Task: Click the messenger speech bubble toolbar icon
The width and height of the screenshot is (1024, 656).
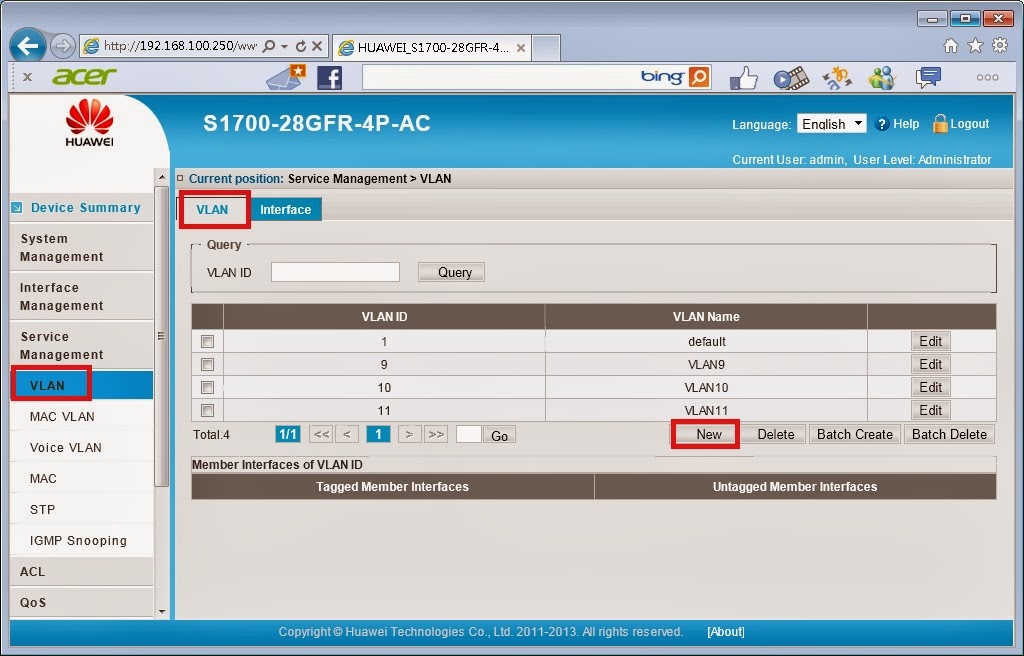Action: 927,76
